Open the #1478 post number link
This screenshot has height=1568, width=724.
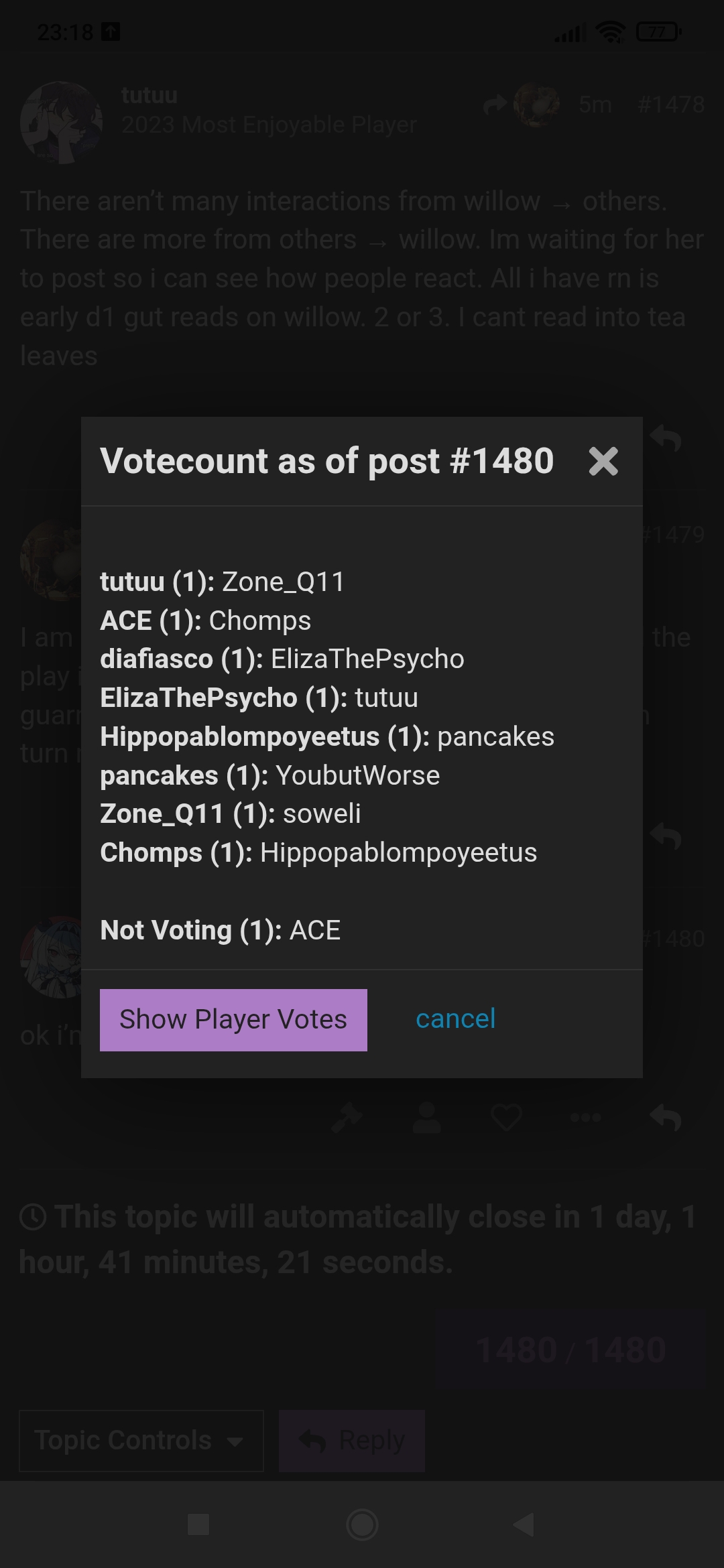(x=671, y=105)
